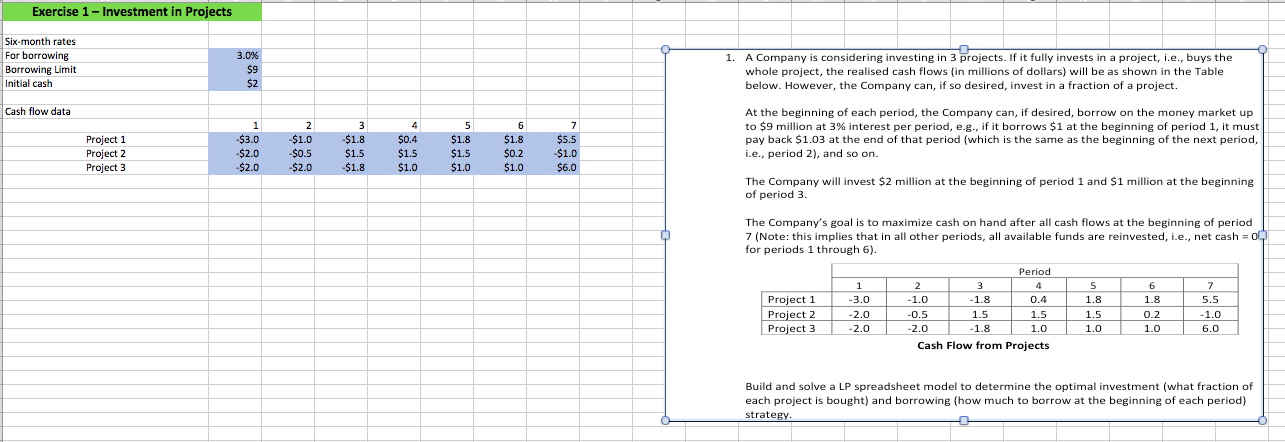
Task: Select Project 1 period 2 cell showing -$1.0
Action: [x=288, y=140]
